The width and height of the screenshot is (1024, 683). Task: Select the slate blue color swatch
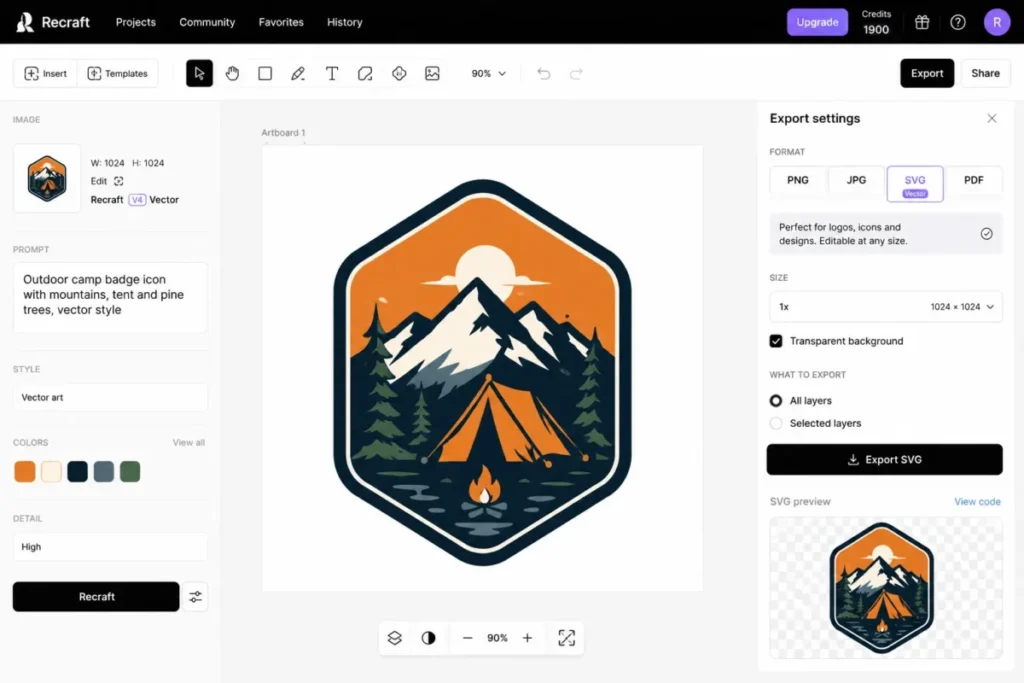[103, 471]
